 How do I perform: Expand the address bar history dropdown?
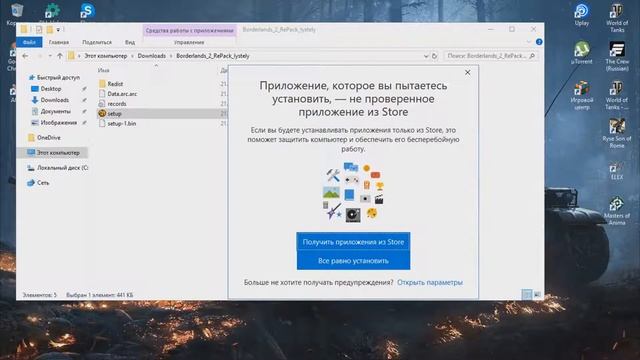426,56
